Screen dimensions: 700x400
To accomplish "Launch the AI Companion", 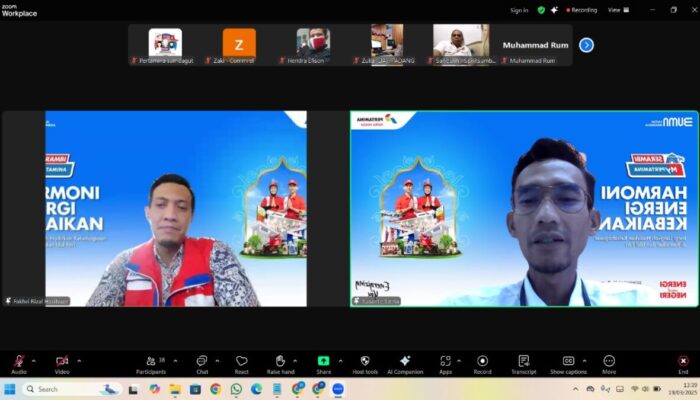I will pos(405,361).
